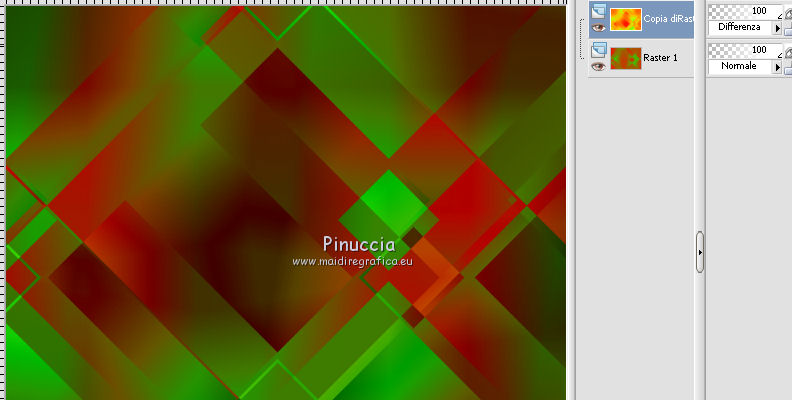Image resolution: width=792 pixels, height=400 pixels.
Task: Select the Copia diRaster layer thumbnail
Action: click(626, 19)
